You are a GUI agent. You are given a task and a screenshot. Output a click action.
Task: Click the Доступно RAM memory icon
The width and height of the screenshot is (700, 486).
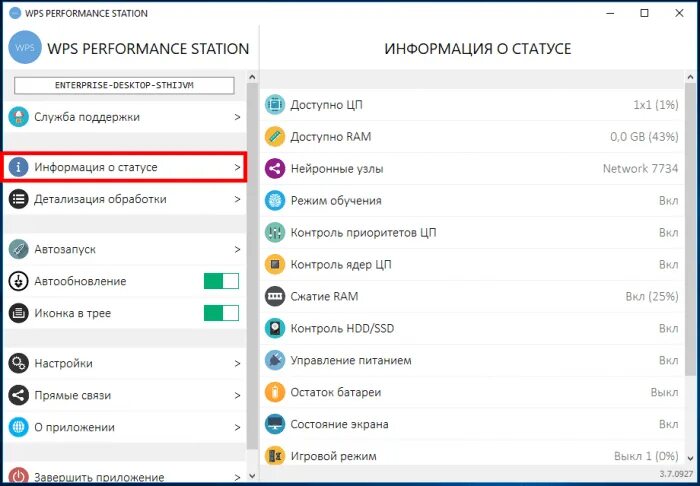coord(275,137)
